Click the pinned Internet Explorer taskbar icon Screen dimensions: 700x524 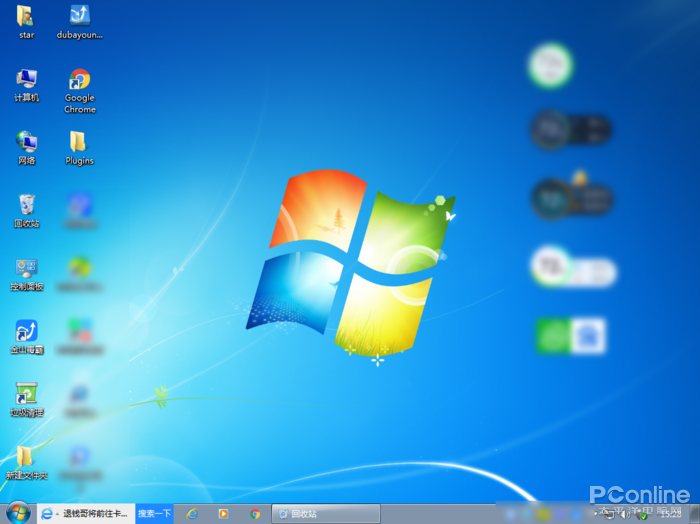point(192,514)
